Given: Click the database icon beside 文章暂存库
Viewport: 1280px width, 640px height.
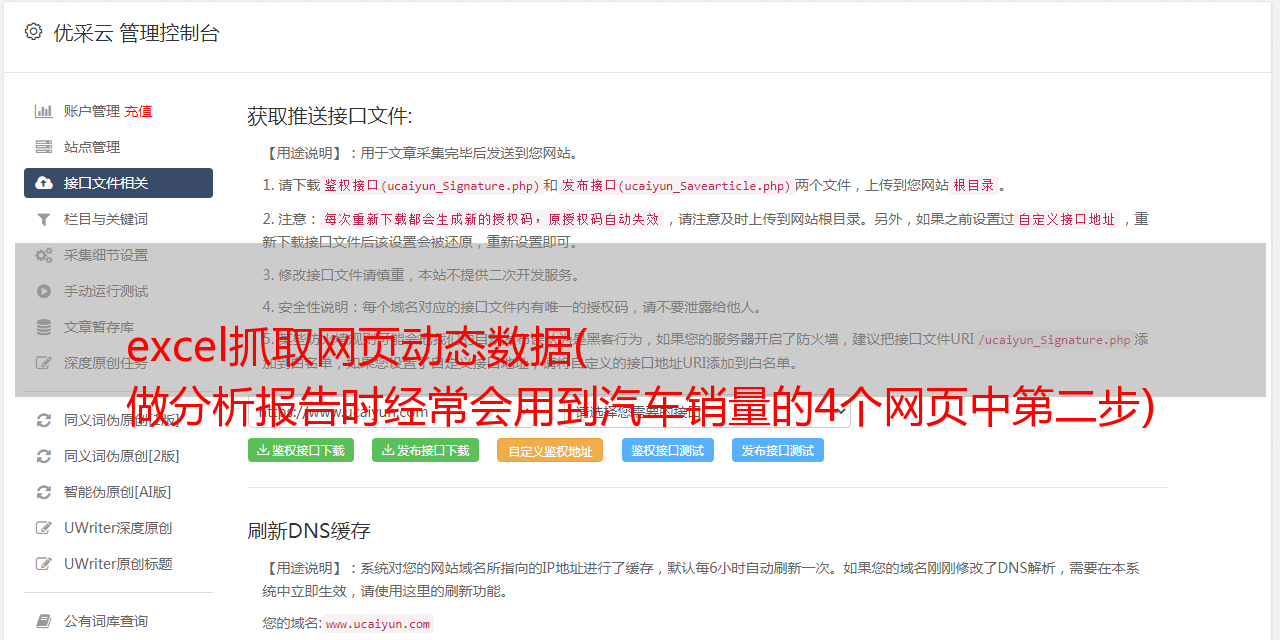Looking at the screenshot, I should (44, 327).
